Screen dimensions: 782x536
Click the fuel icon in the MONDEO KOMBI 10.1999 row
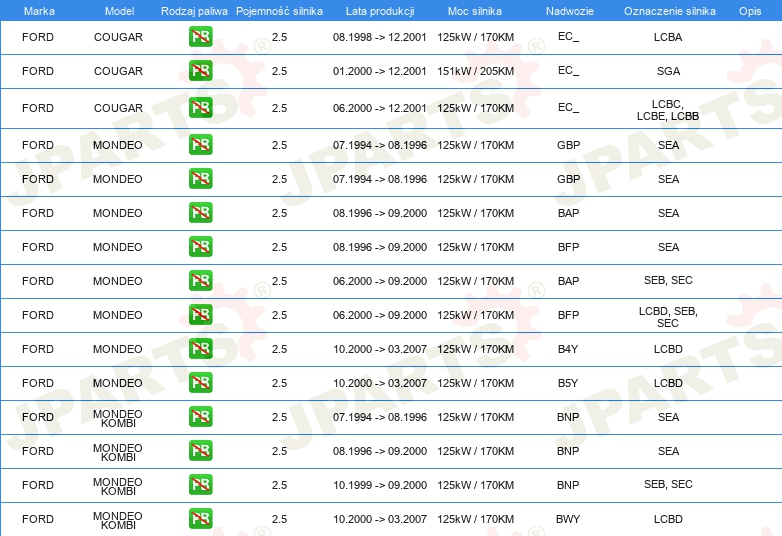coord(200,485)
